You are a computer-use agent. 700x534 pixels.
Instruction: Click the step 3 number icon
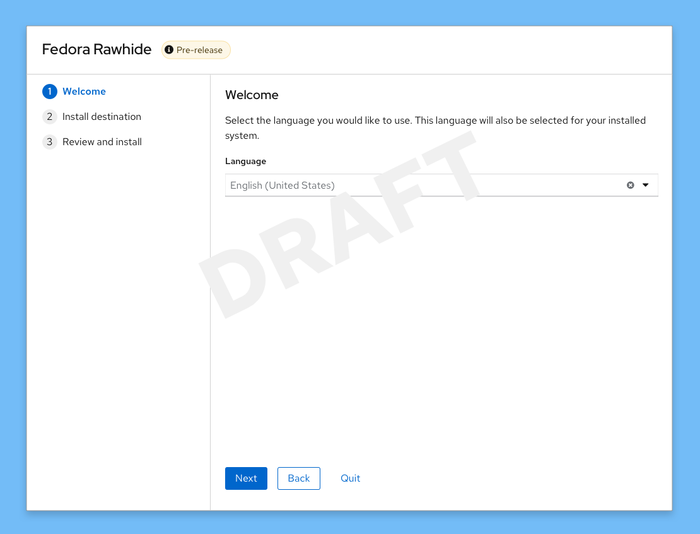pos(50,142)
